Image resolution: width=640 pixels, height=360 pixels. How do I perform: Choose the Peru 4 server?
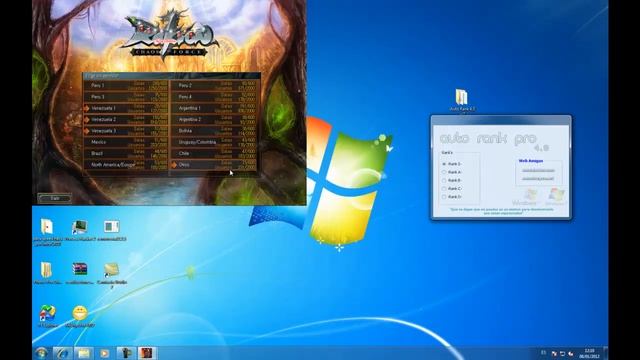213,97
